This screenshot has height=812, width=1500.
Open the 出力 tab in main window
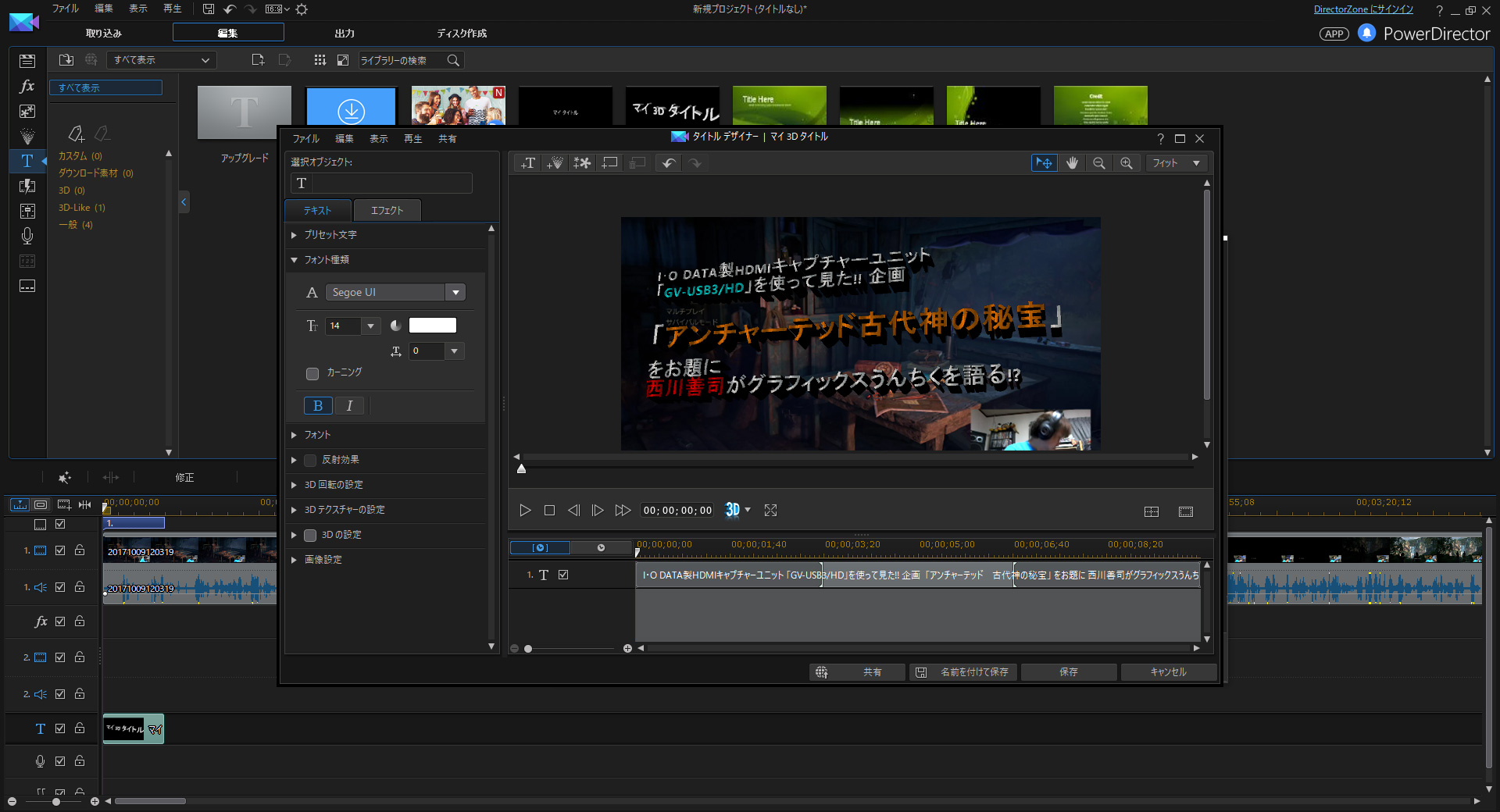(345, 34)
